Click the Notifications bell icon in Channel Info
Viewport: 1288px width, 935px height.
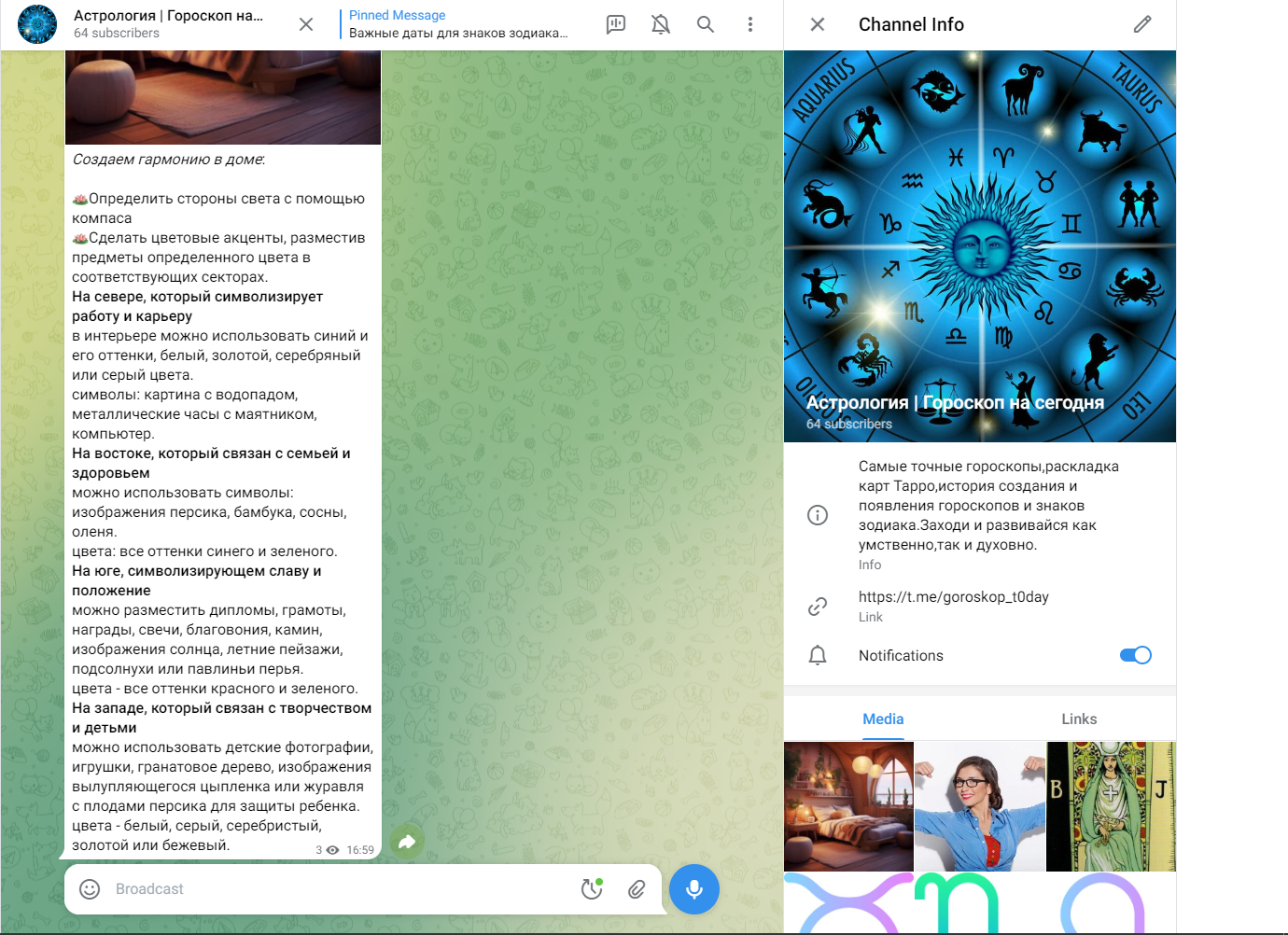tap(818, 655)
